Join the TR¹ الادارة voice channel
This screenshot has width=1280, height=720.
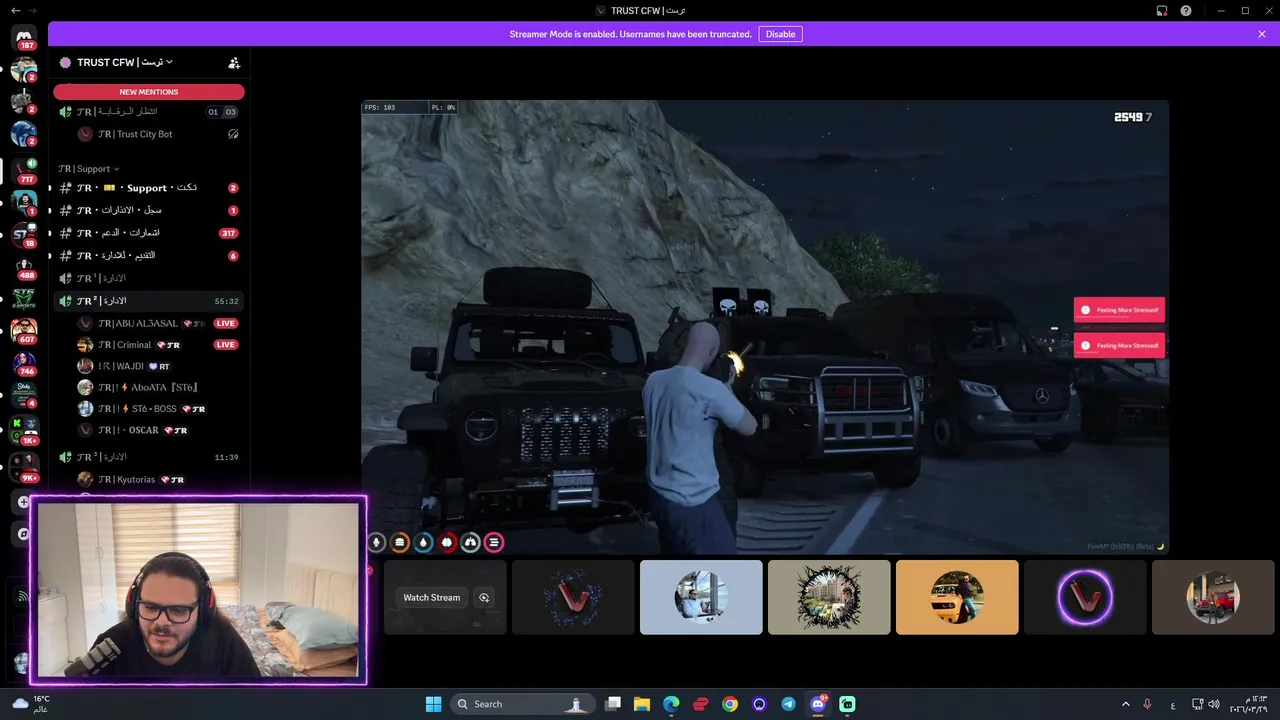(148, 278)
